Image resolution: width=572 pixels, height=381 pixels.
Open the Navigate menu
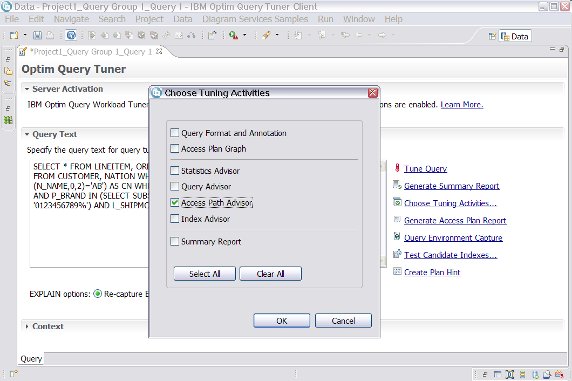point(72,19)
